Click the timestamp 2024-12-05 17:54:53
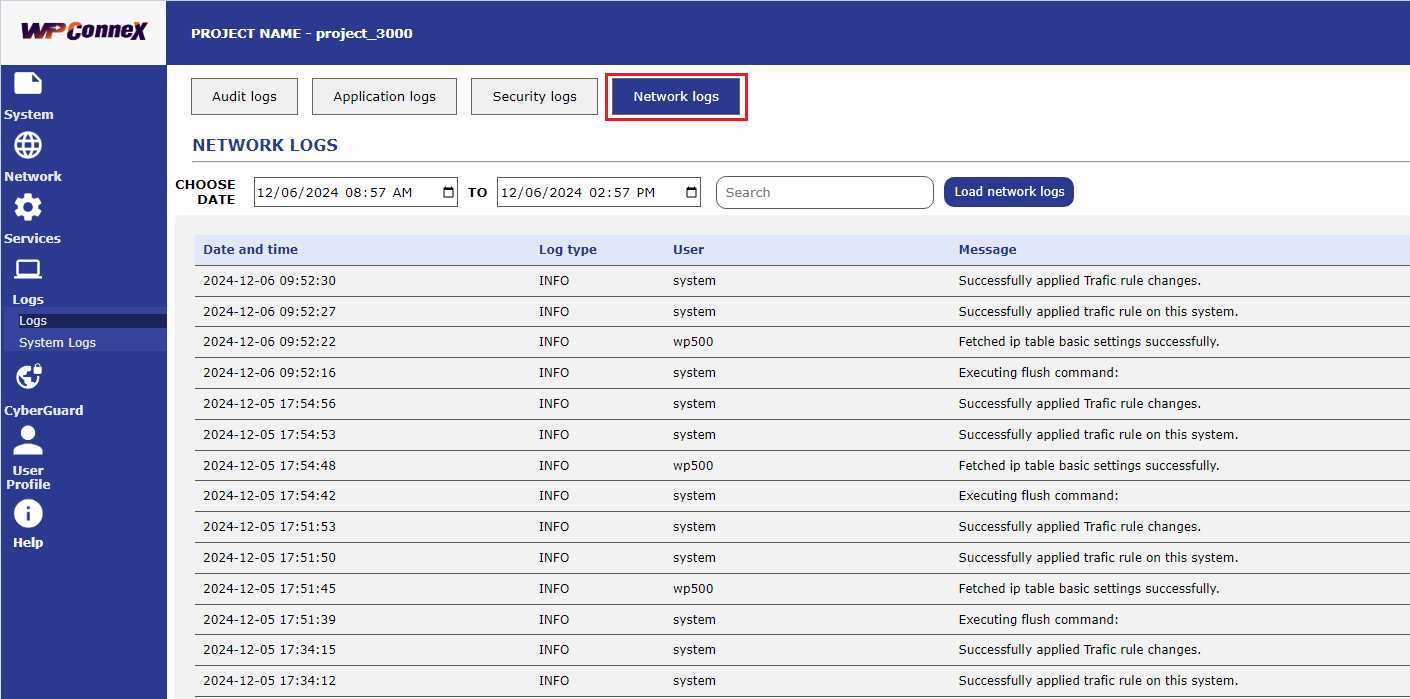1410x699 pixels. coord(270,435)
